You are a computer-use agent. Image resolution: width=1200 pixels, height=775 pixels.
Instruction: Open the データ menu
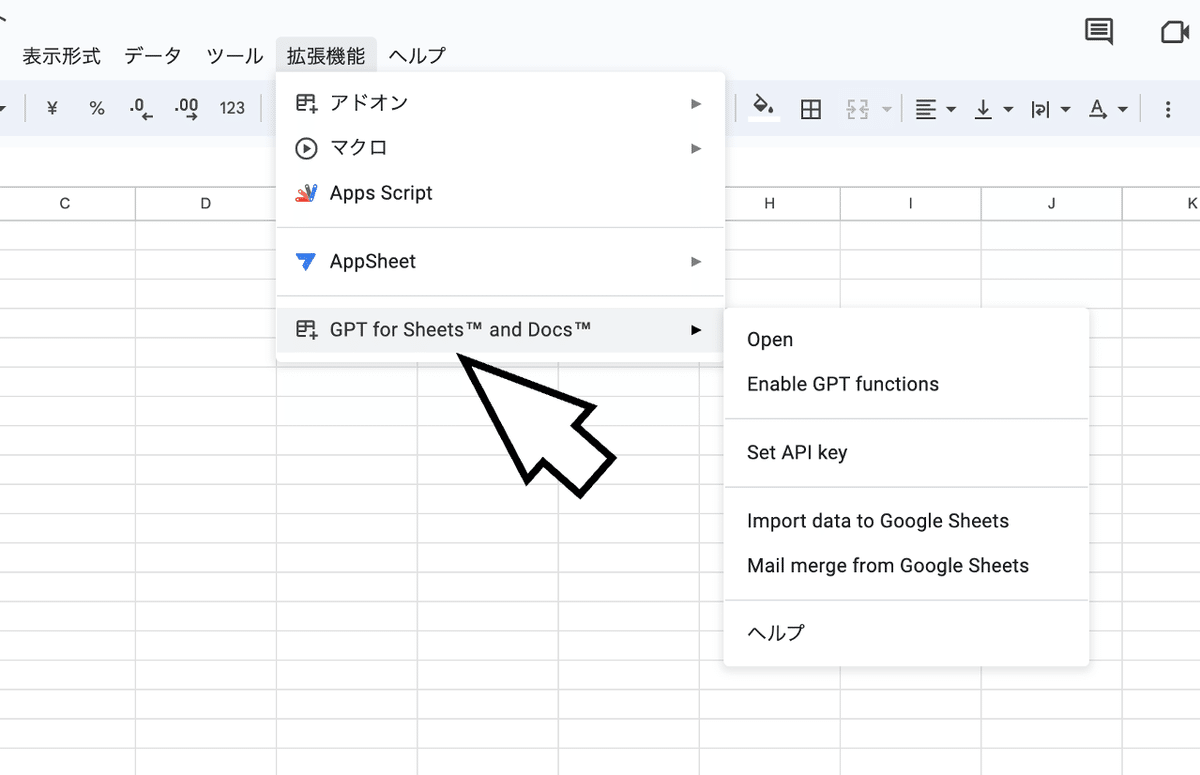(153, 56)
